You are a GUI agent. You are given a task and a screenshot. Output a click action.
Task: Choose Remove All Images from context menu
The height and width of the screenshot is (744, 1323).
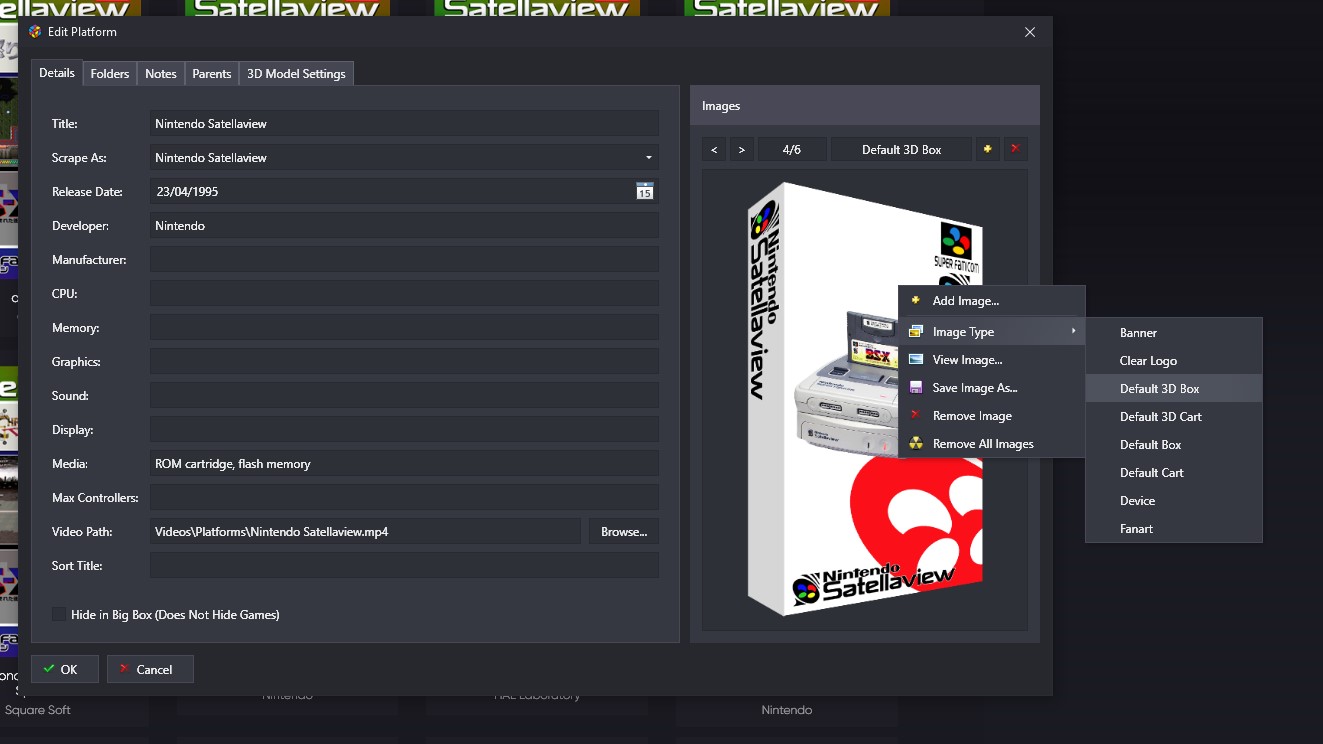(991, 443)
